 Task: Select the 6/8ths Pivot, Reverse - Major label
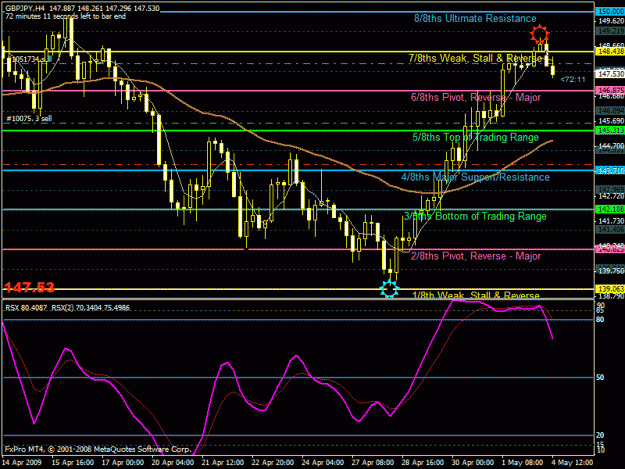pos(476,97)
